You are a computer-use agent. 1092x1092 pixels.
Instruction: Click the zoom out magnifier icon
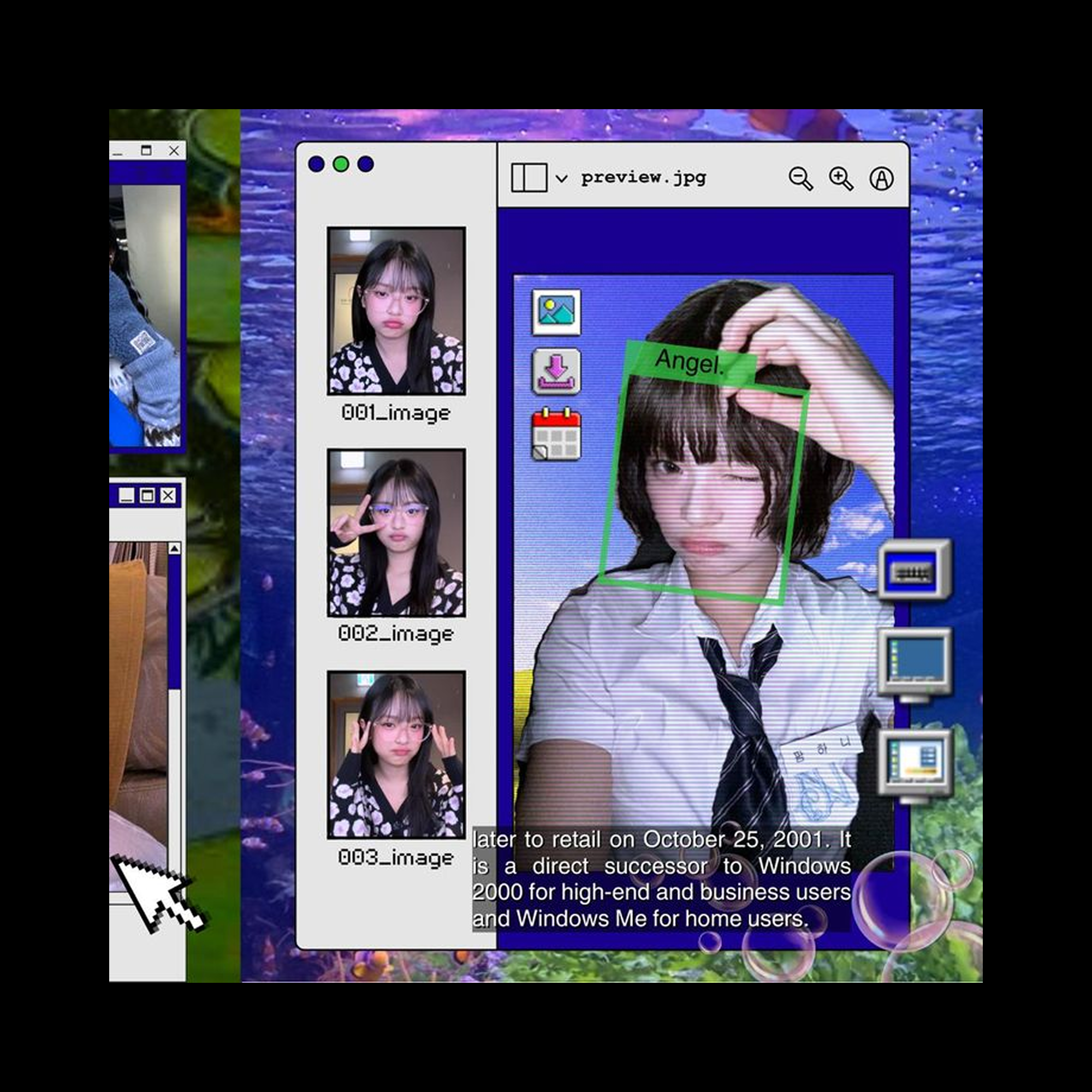(800, 179)
